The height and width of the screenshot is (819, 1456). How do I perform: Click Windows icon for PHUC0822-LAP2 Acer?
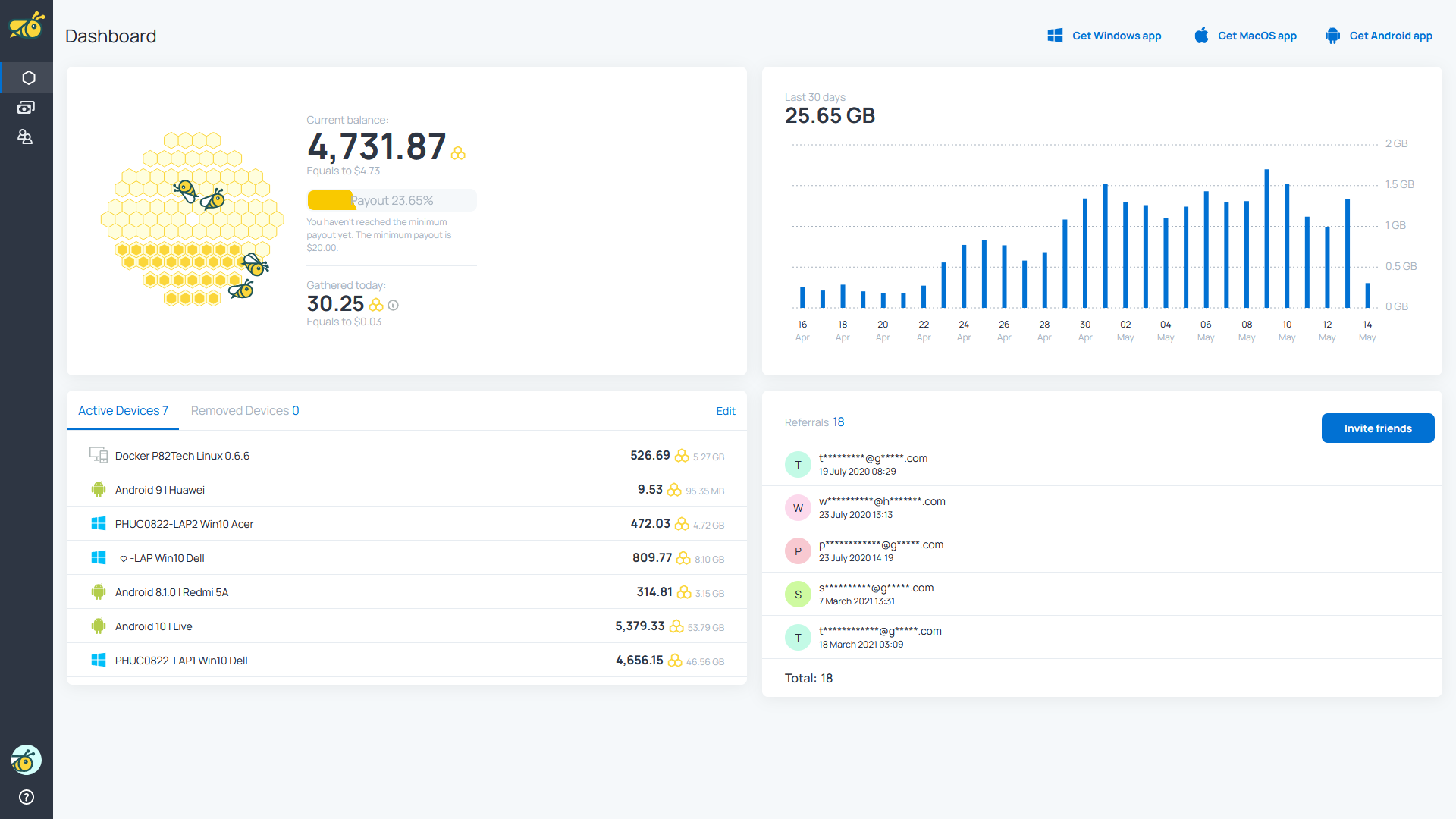[x=99, y=523]
